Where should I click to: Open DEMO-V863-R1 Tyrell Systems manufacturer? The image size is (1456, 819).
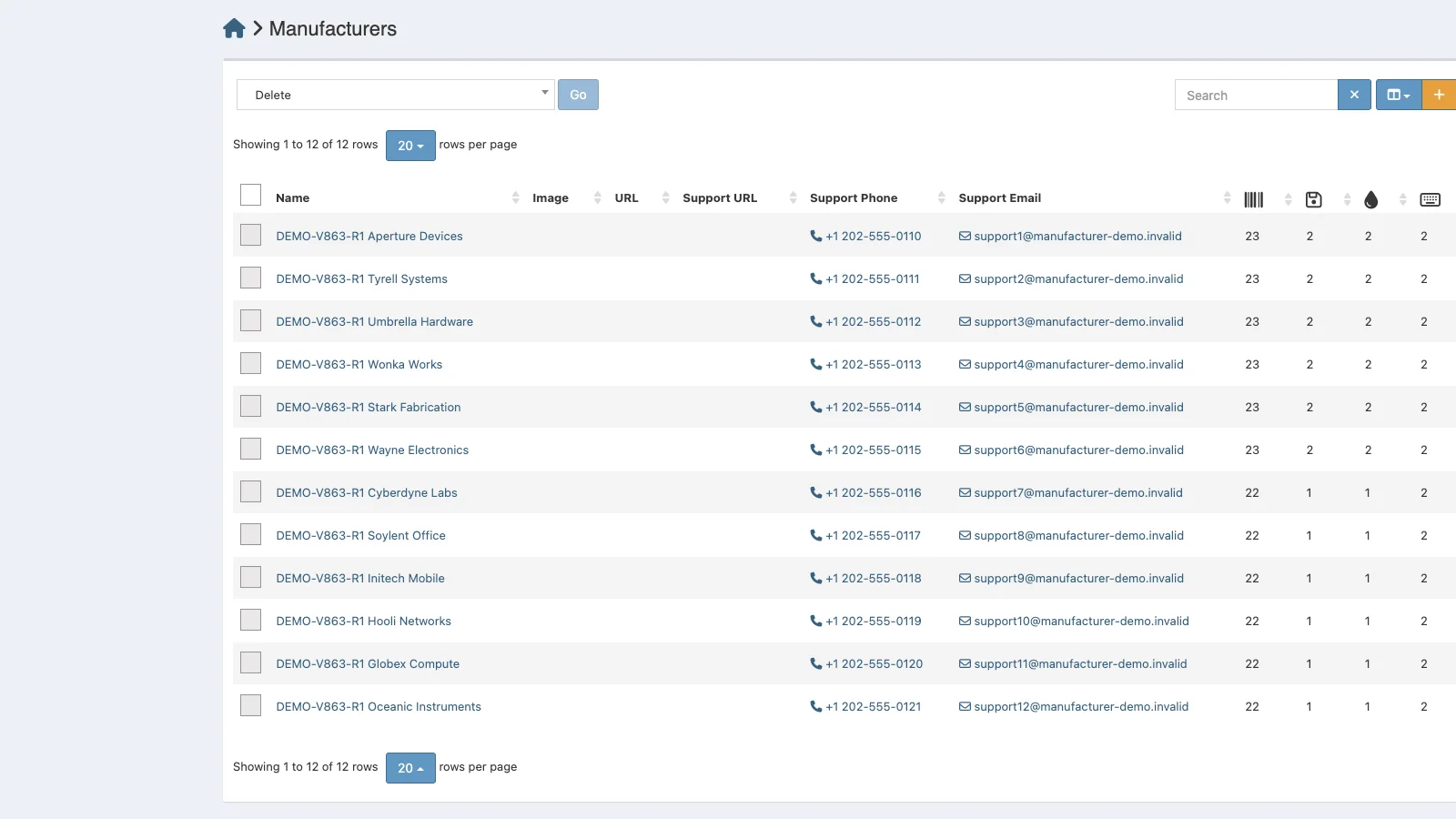(x=361, y=278)
